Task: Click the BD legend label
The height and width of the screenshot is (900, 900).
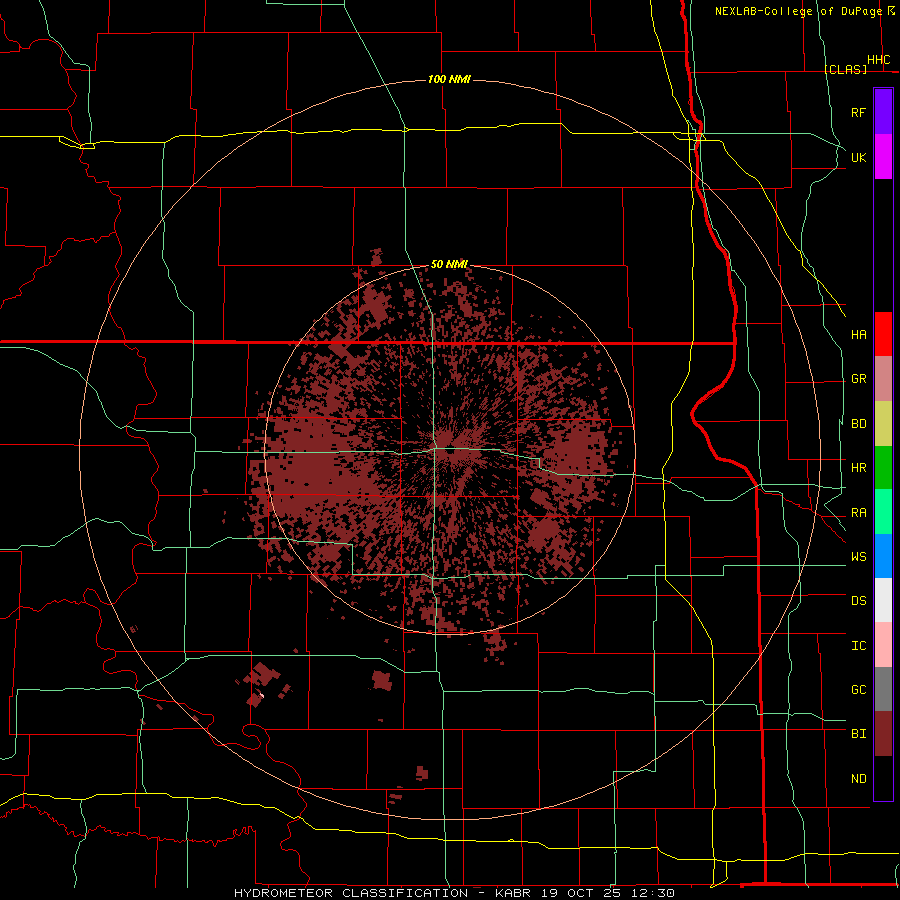Action: pyautogui.click(x=858, y=424)
